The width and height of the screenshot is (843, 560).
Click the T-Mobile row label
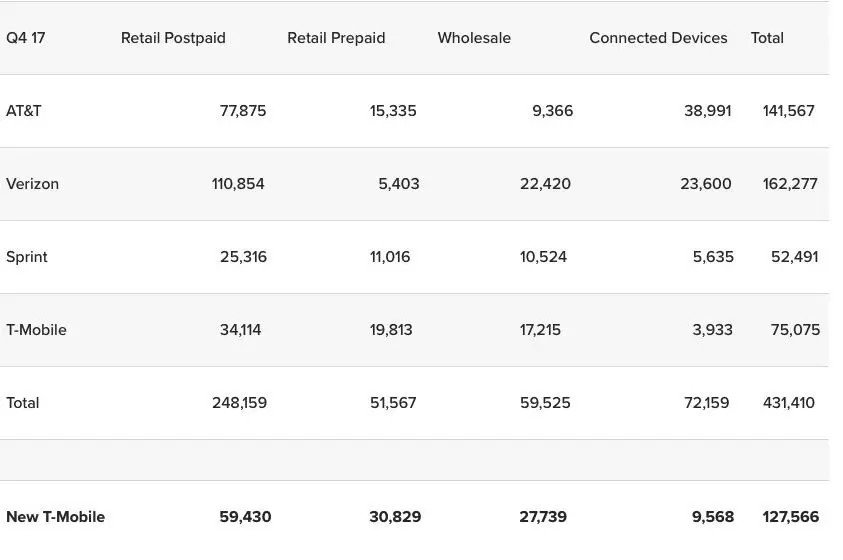tap(36, 330)
